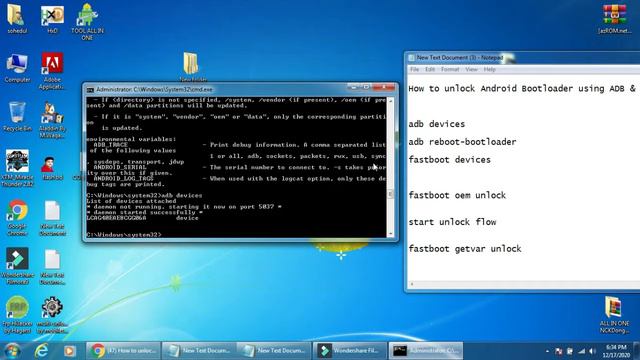640x360 pixels.
Task: Click the 'fastboot devices' line in Notepad
Action: (449, 160)
